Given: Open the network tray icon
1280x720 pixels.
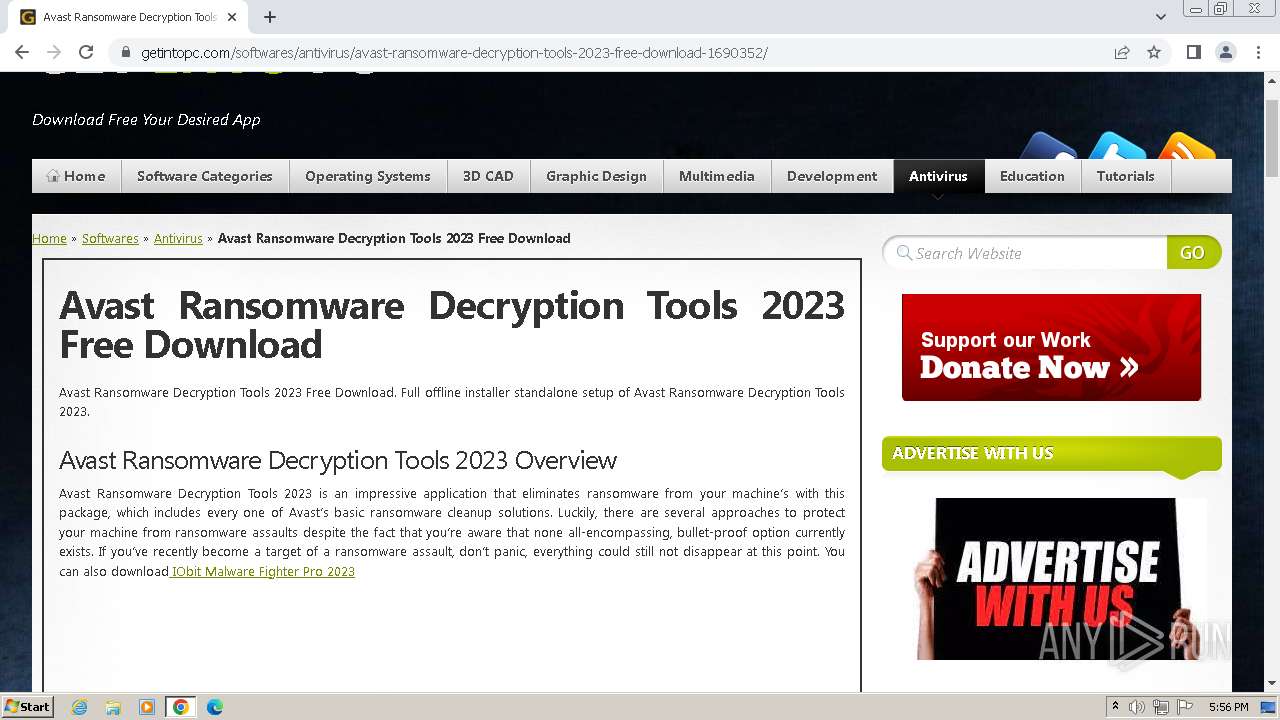Looking at the screenshot, I should coord(1161,707).
